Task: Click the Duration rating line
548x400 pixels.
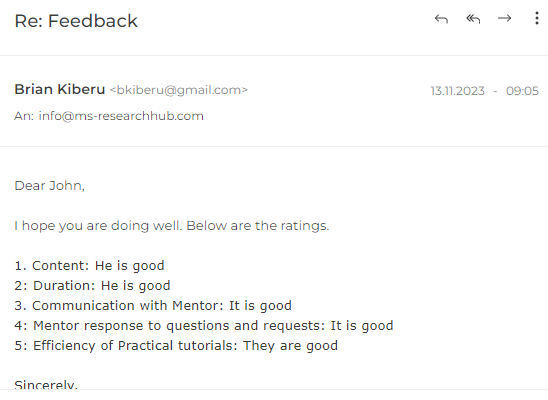Action: pyautogui.click(x=92, y=285)
